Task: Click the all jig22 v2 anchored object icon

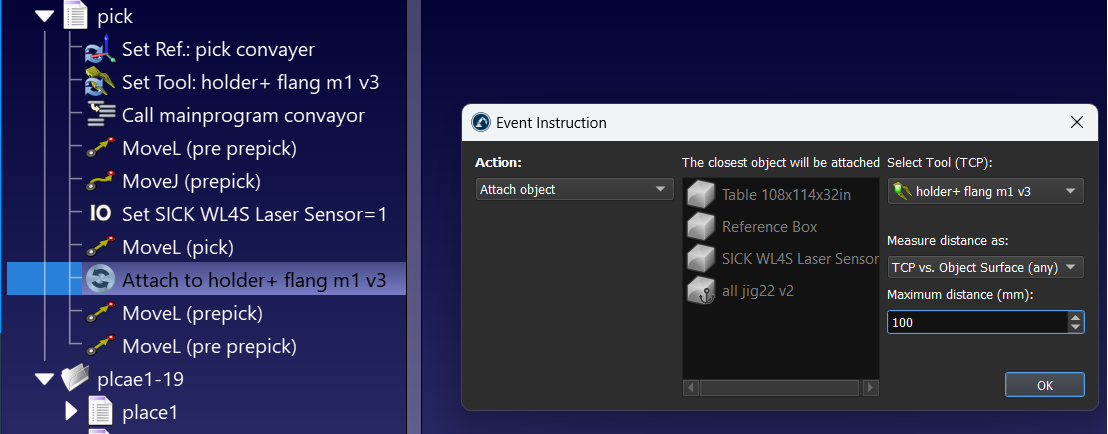Action: 701,291
